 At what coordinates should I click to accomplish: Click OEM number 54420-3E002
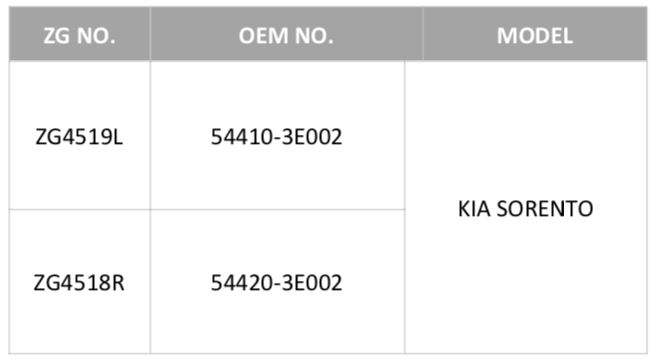tap(277, 283)
